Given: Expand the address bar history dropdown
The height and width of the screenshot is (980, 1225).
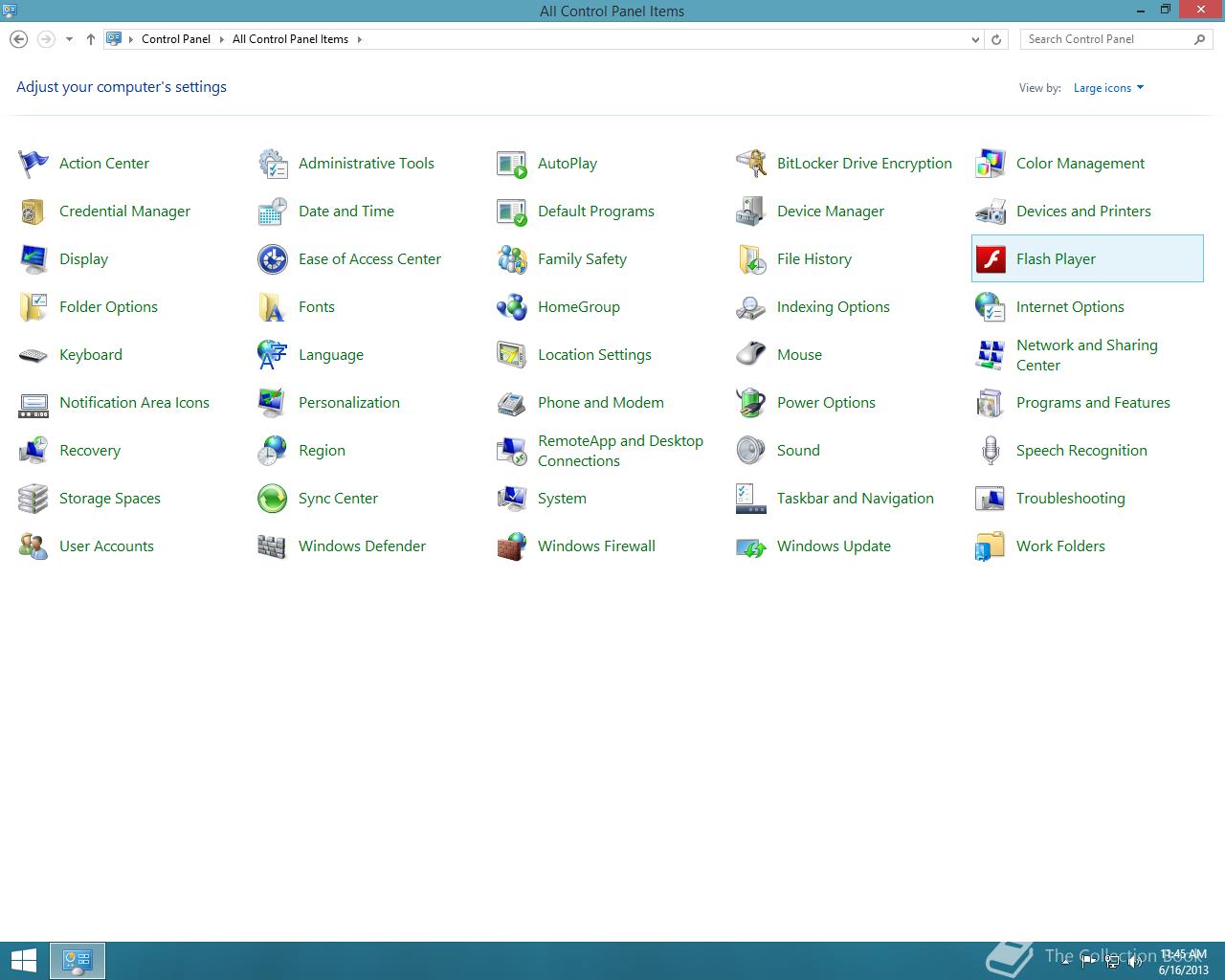Looking at the screenshot, I should pyautogui.click(x=975, y=39).
